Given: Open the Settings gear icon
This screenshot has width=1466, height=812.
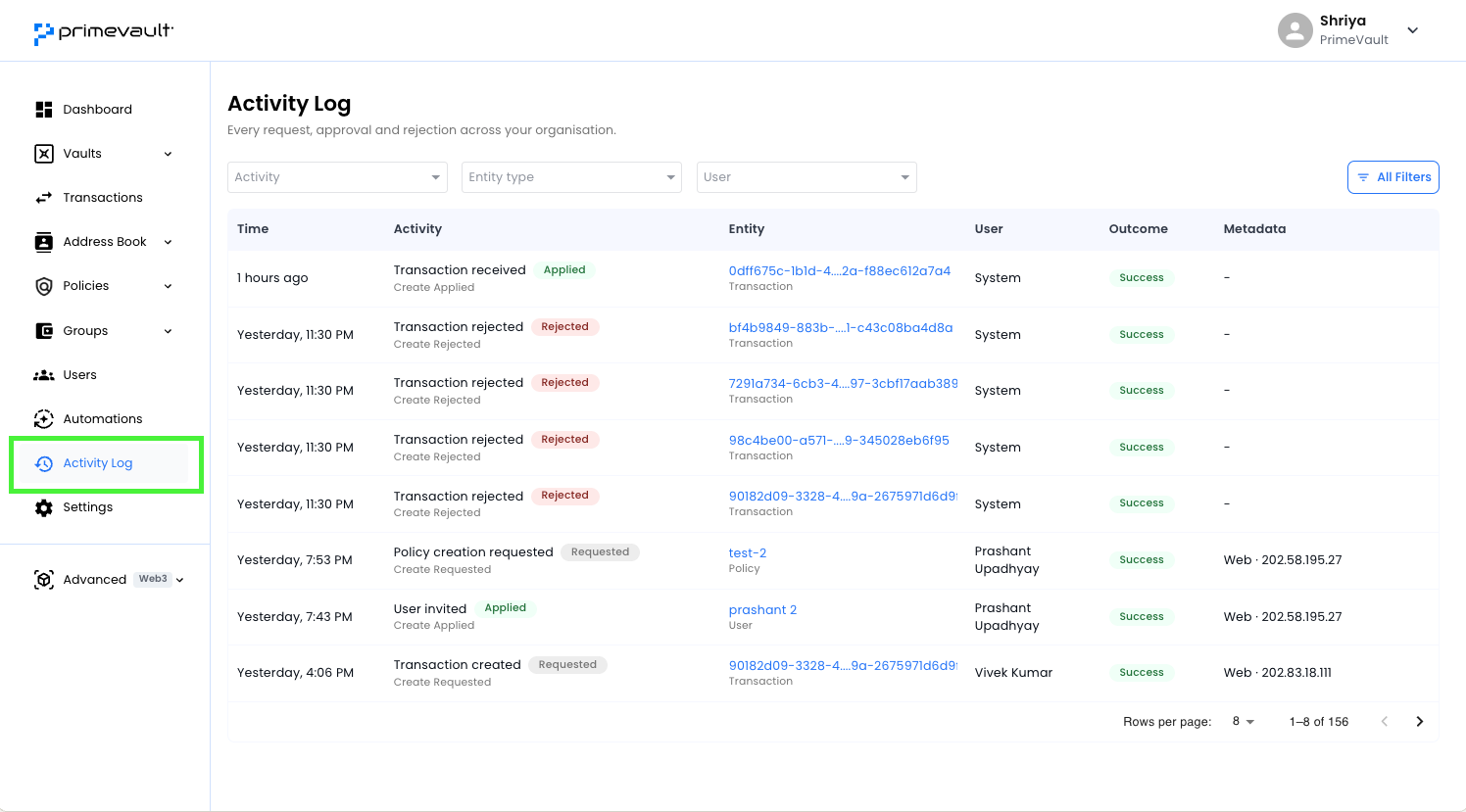Looking at the screenshot, I should 44,507.
